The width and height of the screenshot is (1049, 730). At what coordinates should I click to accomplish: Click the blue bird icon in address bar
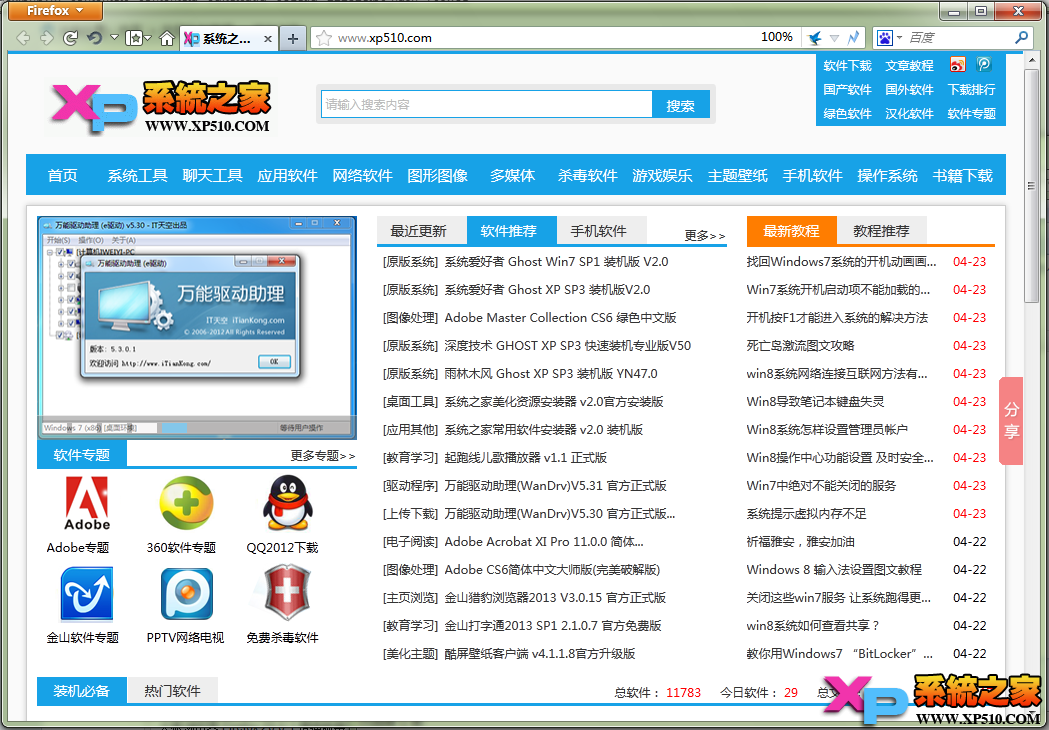pos(814,38)
